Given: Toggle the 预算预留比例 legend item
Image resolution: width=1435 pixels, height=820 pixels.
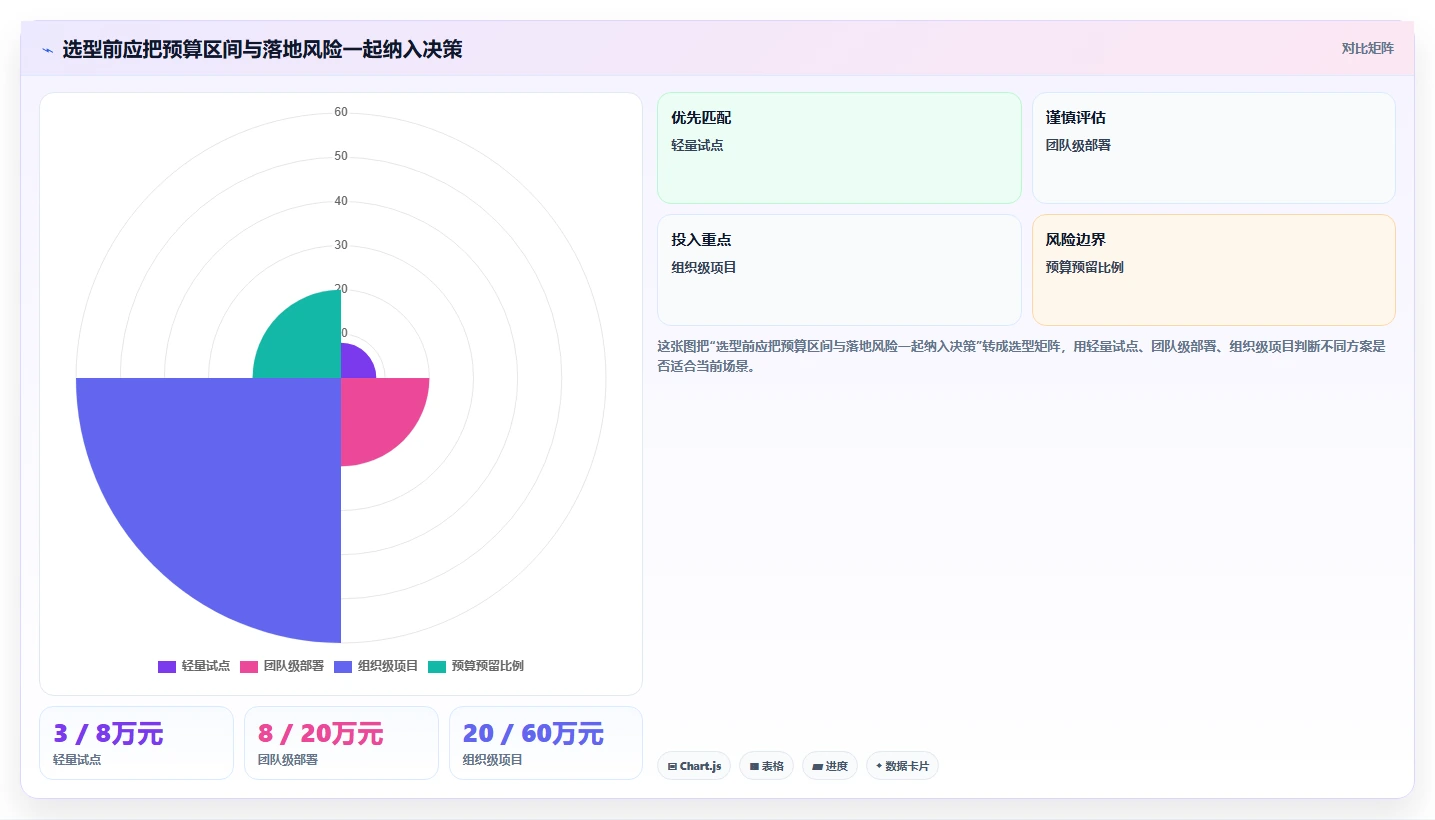Looking at the screenshot, I should (x=476, y=666).
